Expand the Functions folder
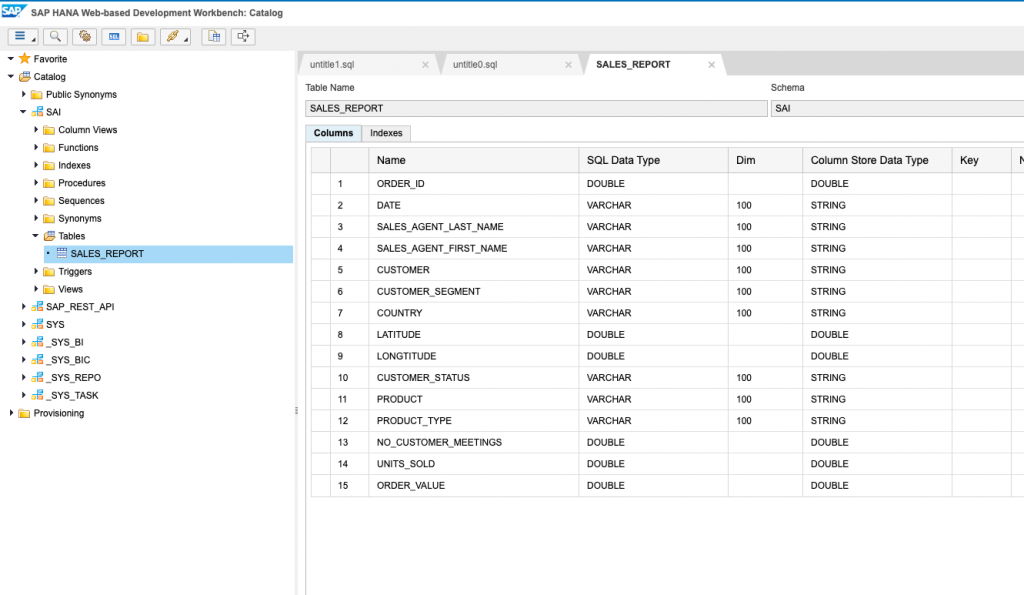1024x595 pixels. [x=36, y=147]
